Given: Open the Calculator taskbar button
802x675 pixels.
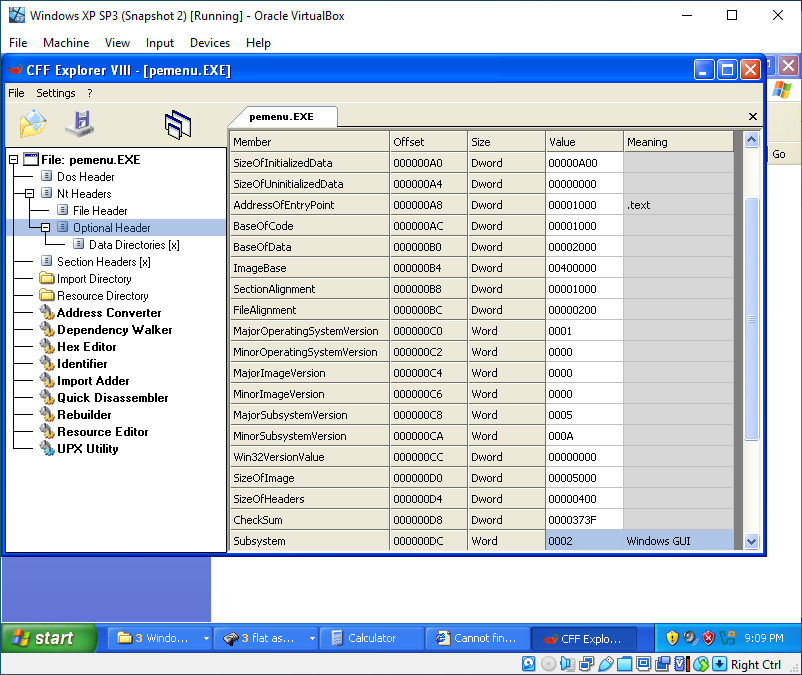Looking at the screenshot, I should pos(372,638).
